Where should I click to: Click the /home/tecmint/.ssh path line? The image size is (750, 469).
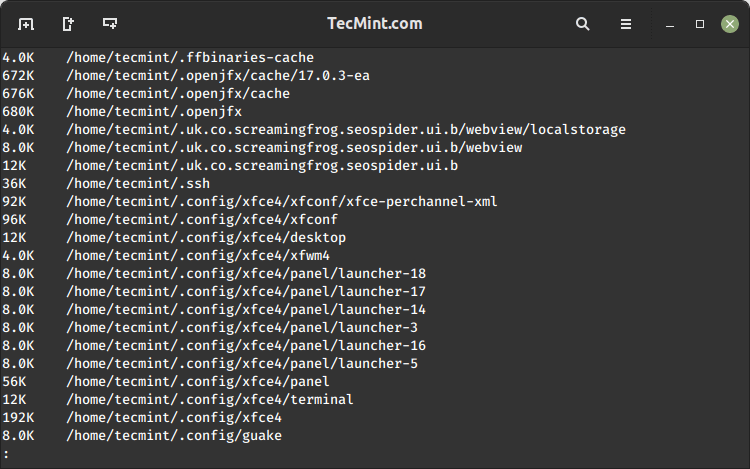click(138, 183)
